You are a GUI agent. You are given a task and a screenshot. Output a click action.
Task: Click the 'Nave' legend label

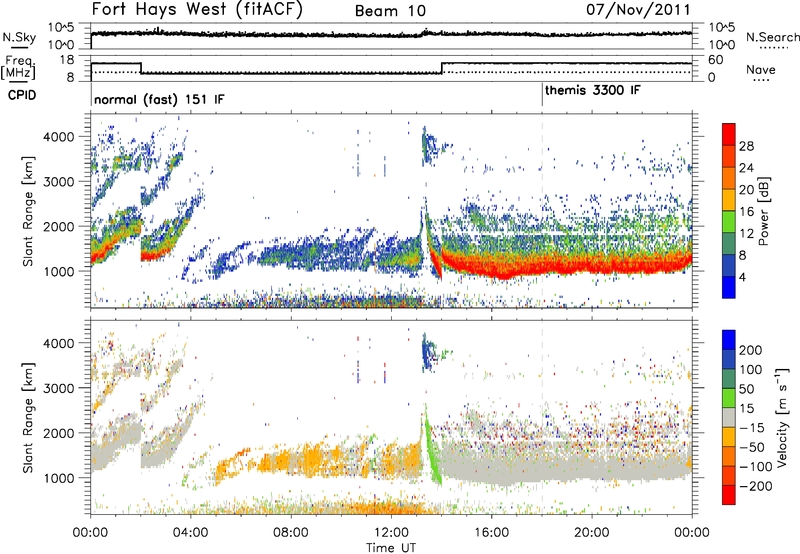tap(760, 69)
